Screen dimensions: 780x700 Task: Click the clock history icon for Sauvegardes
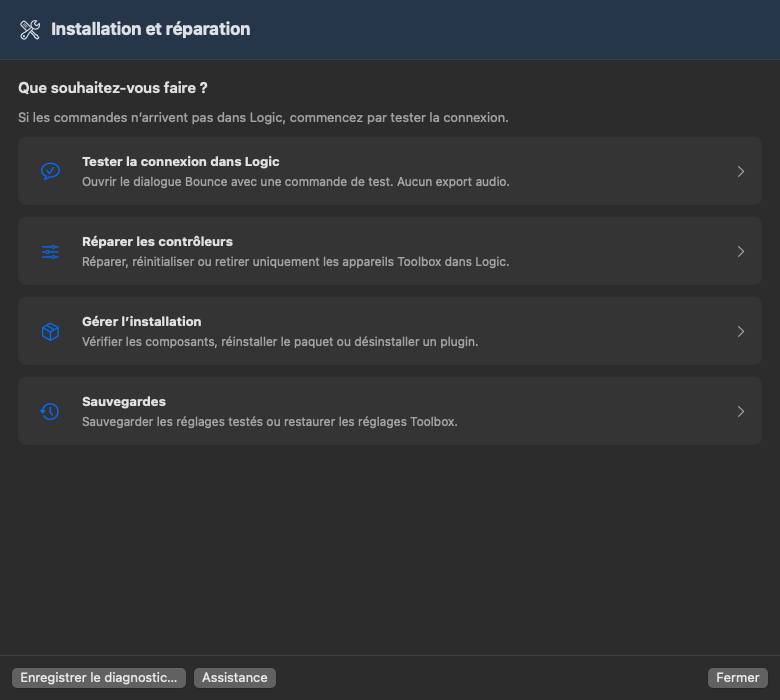click(50, 411)
